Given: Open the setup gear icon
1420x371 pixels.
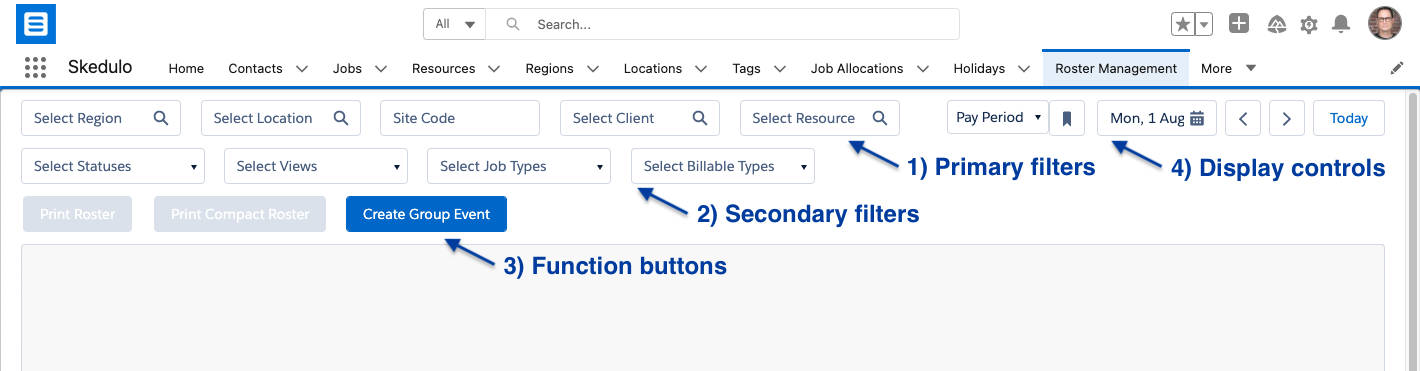Looking at the screenshot, I should tap(1308, 24).
